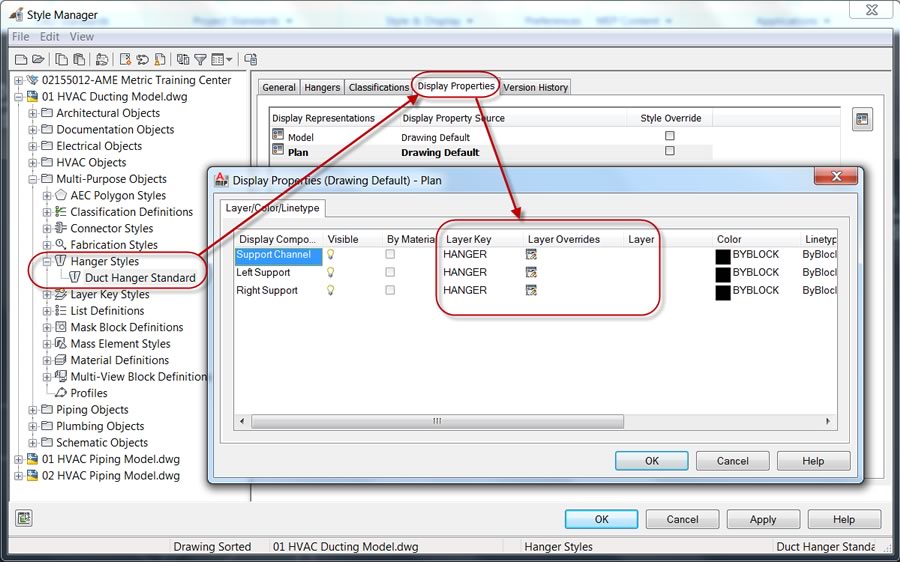Click the Filter Style Type funnel icon
This screenshot has width=900, height=562.
pos(200,60)
